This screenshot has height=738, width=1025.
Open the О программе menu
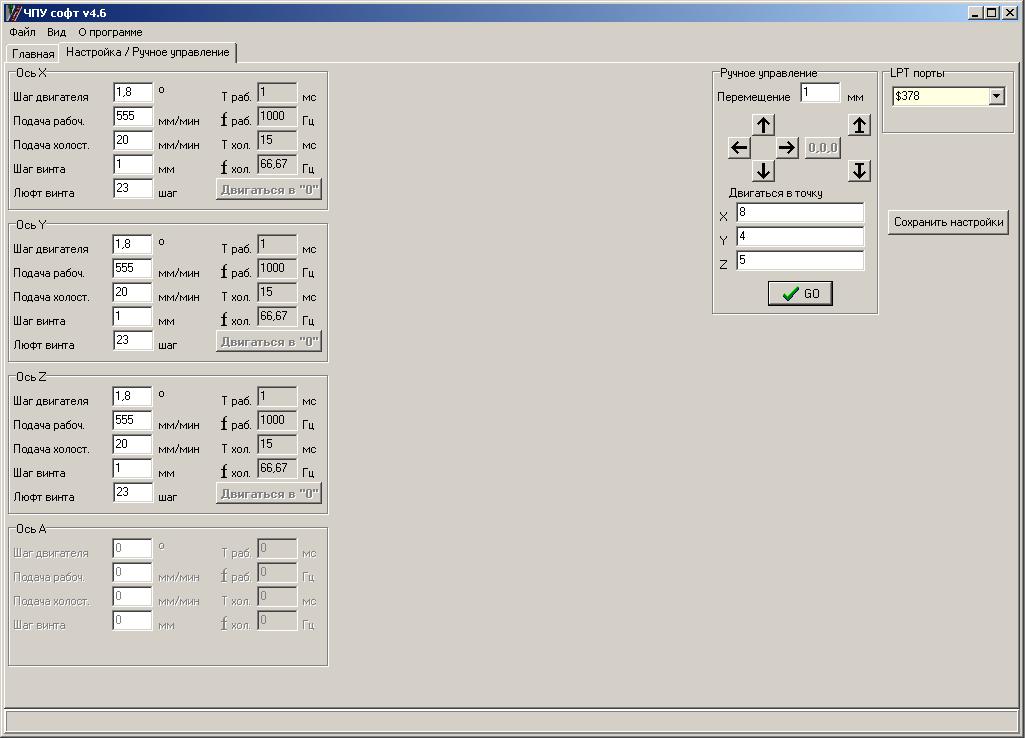coord(110,32)
